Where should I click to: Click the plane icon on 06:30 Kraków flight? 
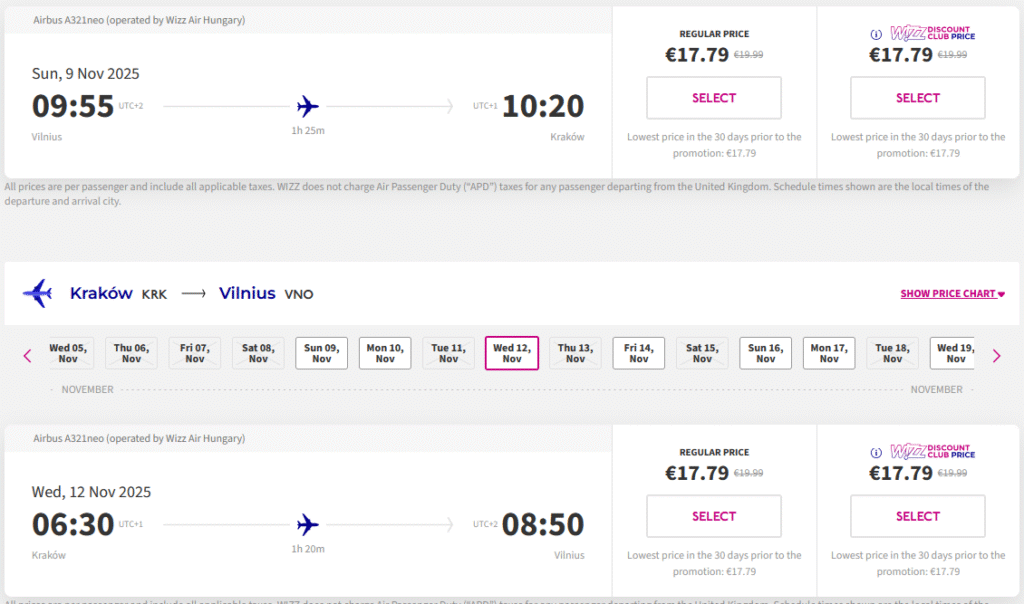tap(308, 524)
